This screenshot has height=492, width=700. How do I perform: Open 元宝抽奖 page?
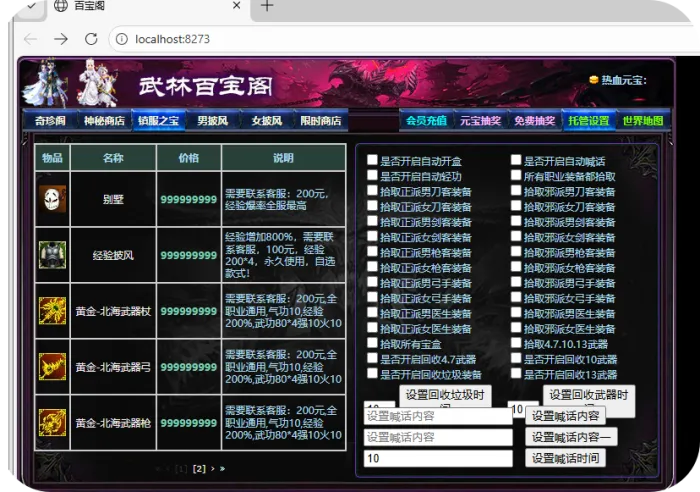(x=480, y=121)
